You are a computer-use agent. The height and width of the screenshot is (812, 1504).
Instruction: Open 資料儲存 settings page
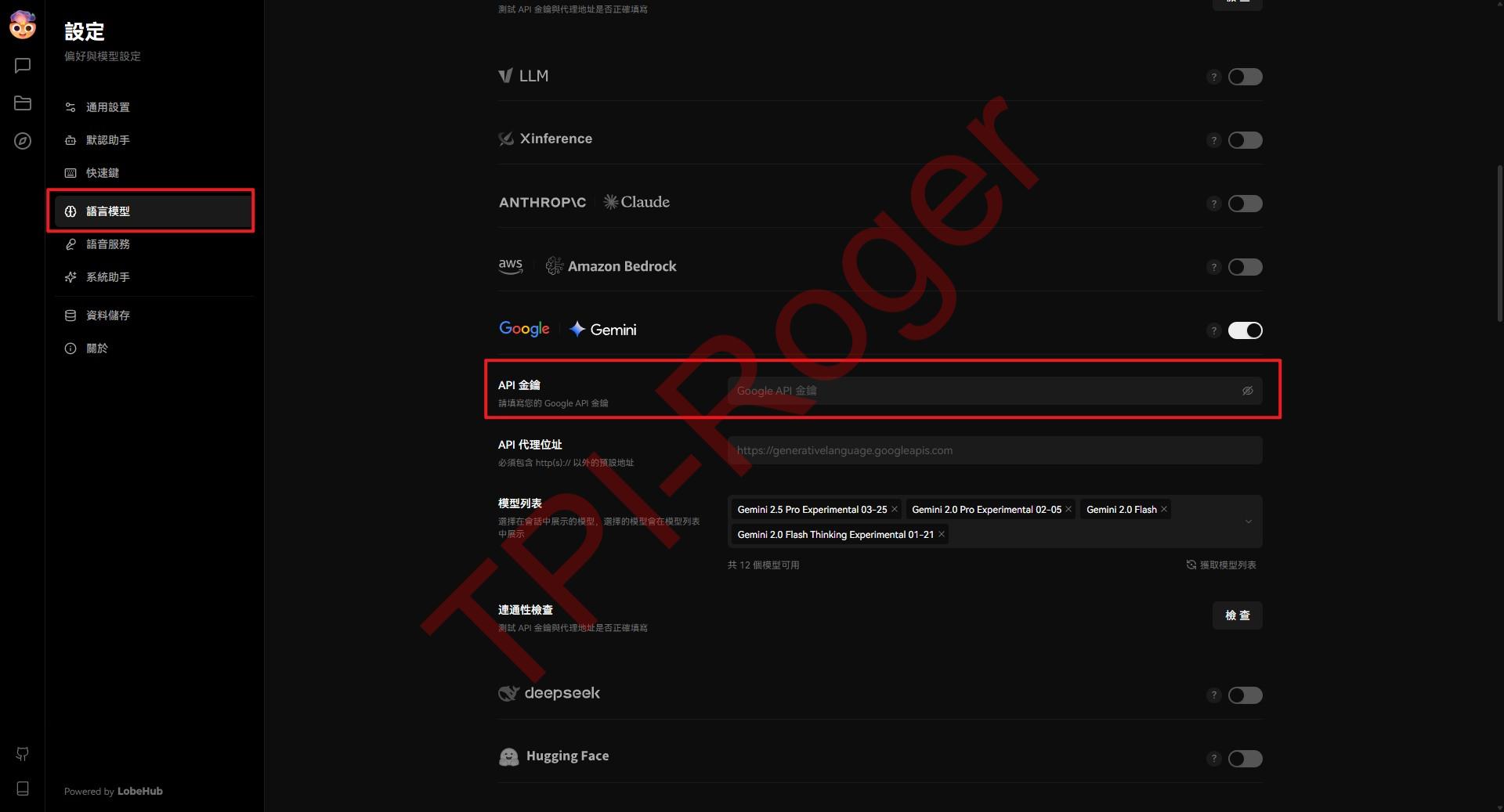[x=154, y=316]
